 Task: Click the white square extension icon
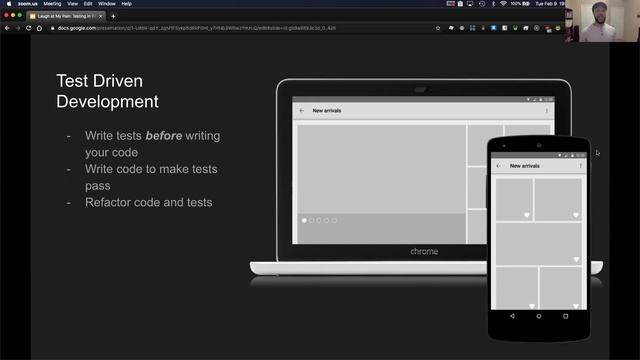click(x=504, y=28)
